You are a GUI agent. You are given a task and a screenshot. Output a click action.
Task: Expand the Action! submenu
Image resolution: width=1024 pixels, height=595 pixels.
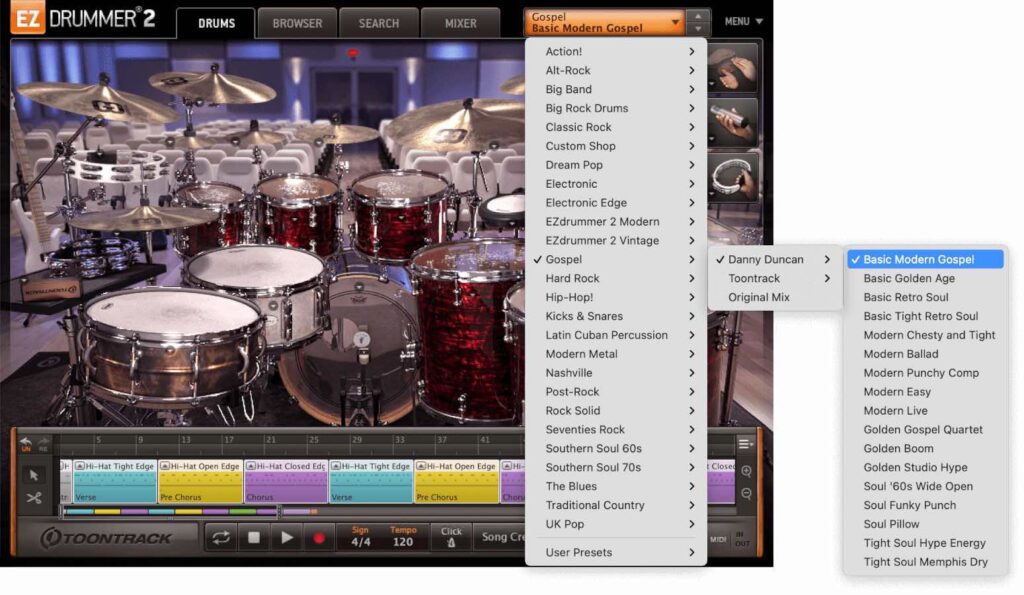(616, 52)
